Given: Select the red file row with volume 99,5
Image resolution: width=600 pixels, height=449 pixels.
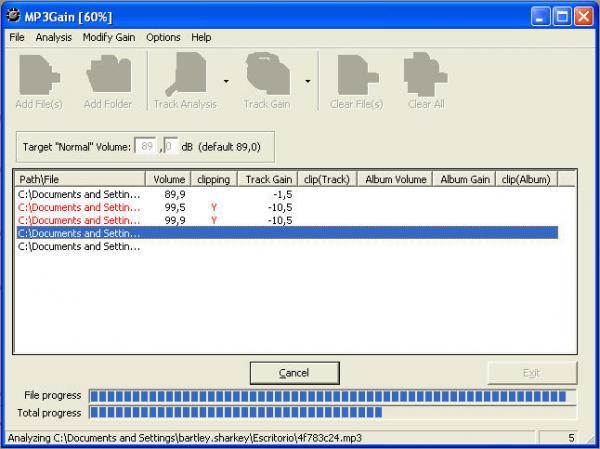Looking at the screenshot, I should coord(287,207).
